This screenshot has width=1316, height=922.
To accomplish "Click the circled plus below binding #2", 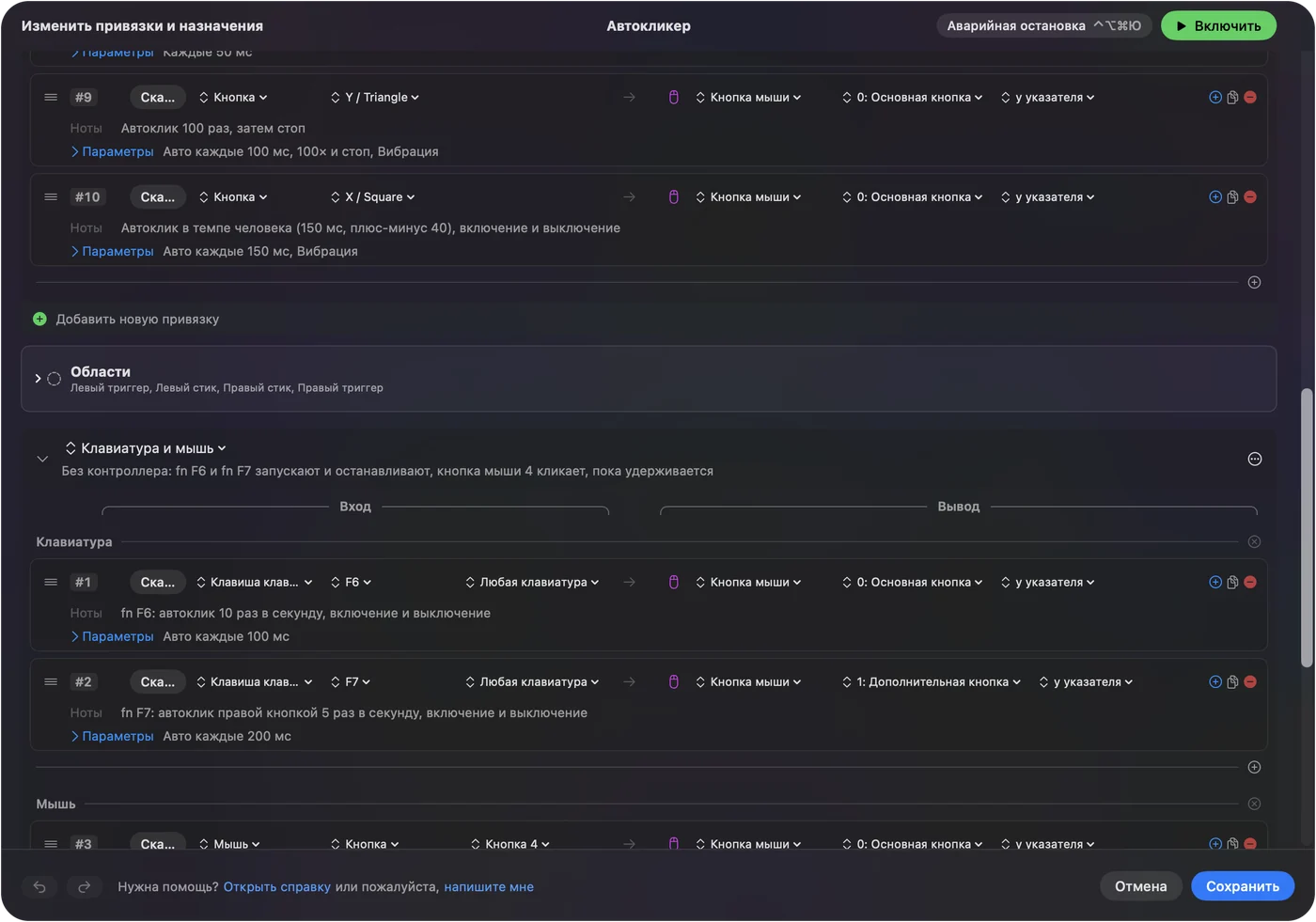I will [x=1254, y=768].
